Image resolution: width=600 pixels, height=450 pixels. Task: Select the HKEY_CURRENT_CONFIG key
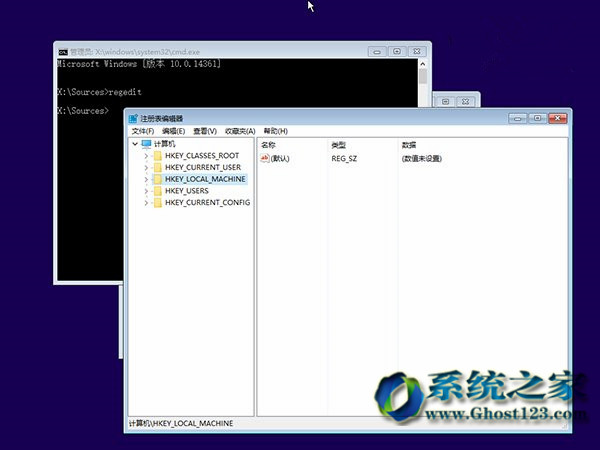[x=207, y=203]
